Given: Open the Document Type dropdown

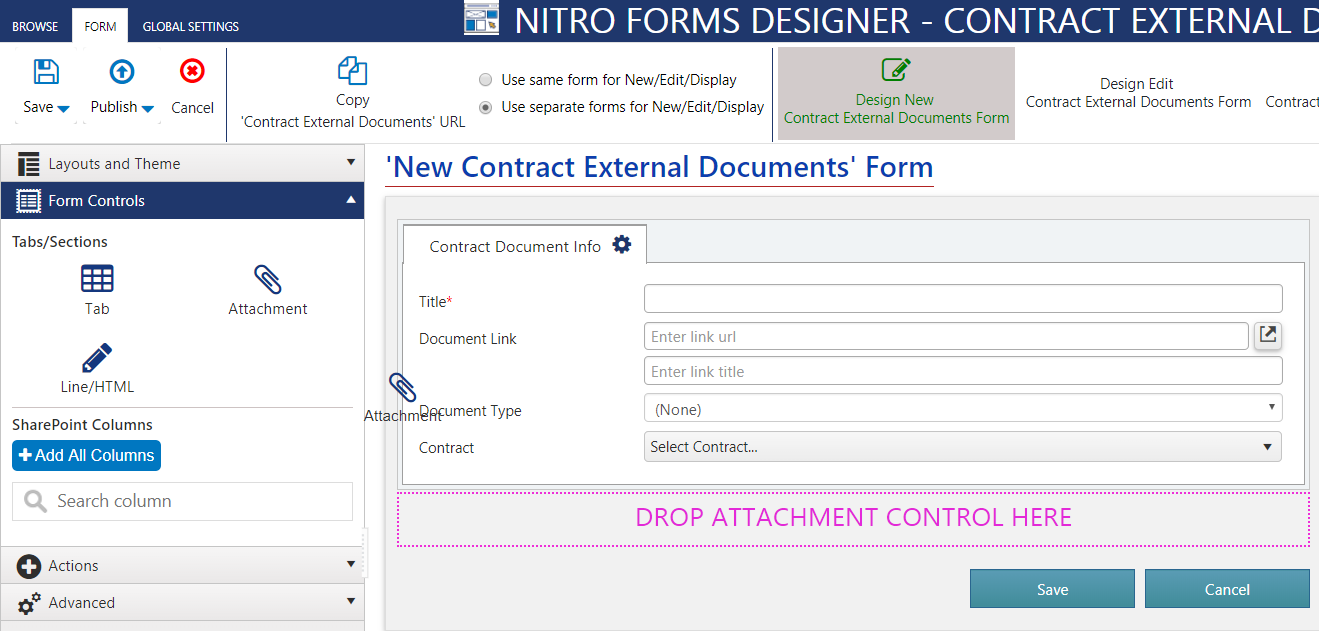Looking at the screenshot, I should click(962, 409).
